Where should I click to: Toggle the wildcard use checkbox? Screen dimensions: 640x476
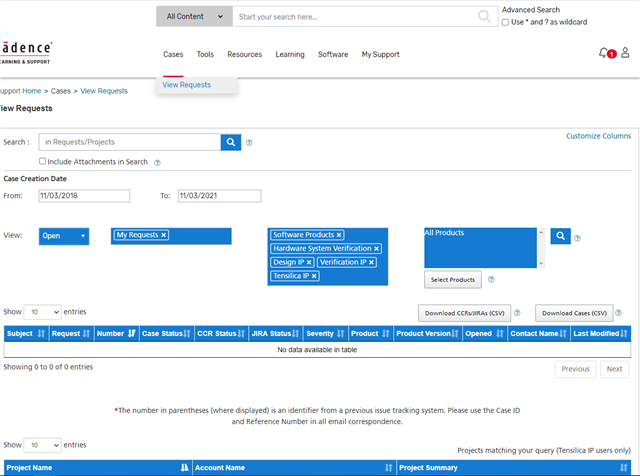click(506, 22)
